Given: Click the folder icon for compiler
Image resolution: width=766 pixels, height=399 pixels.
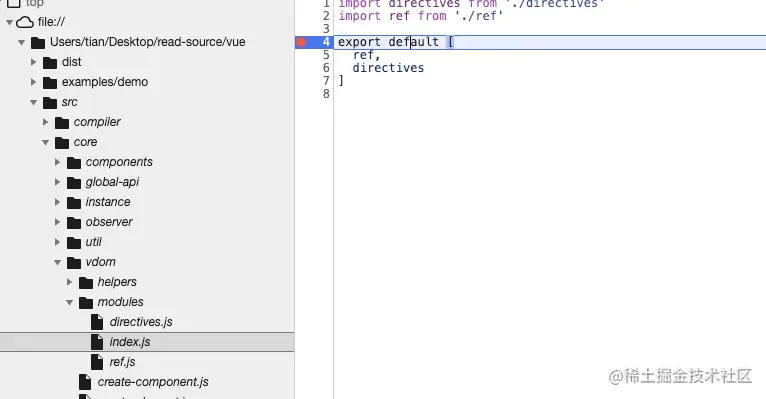Looking at the screenshot, I should (62, 123).
